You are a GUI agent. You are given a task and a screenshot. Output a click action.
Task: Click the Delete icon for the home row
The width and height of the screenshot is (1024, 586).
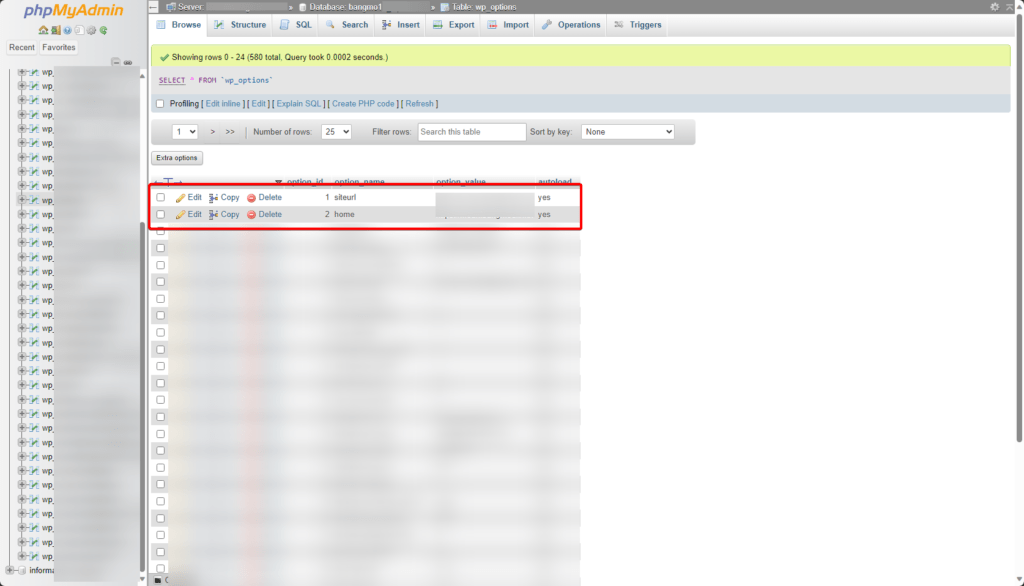click(x=252, y=215)
